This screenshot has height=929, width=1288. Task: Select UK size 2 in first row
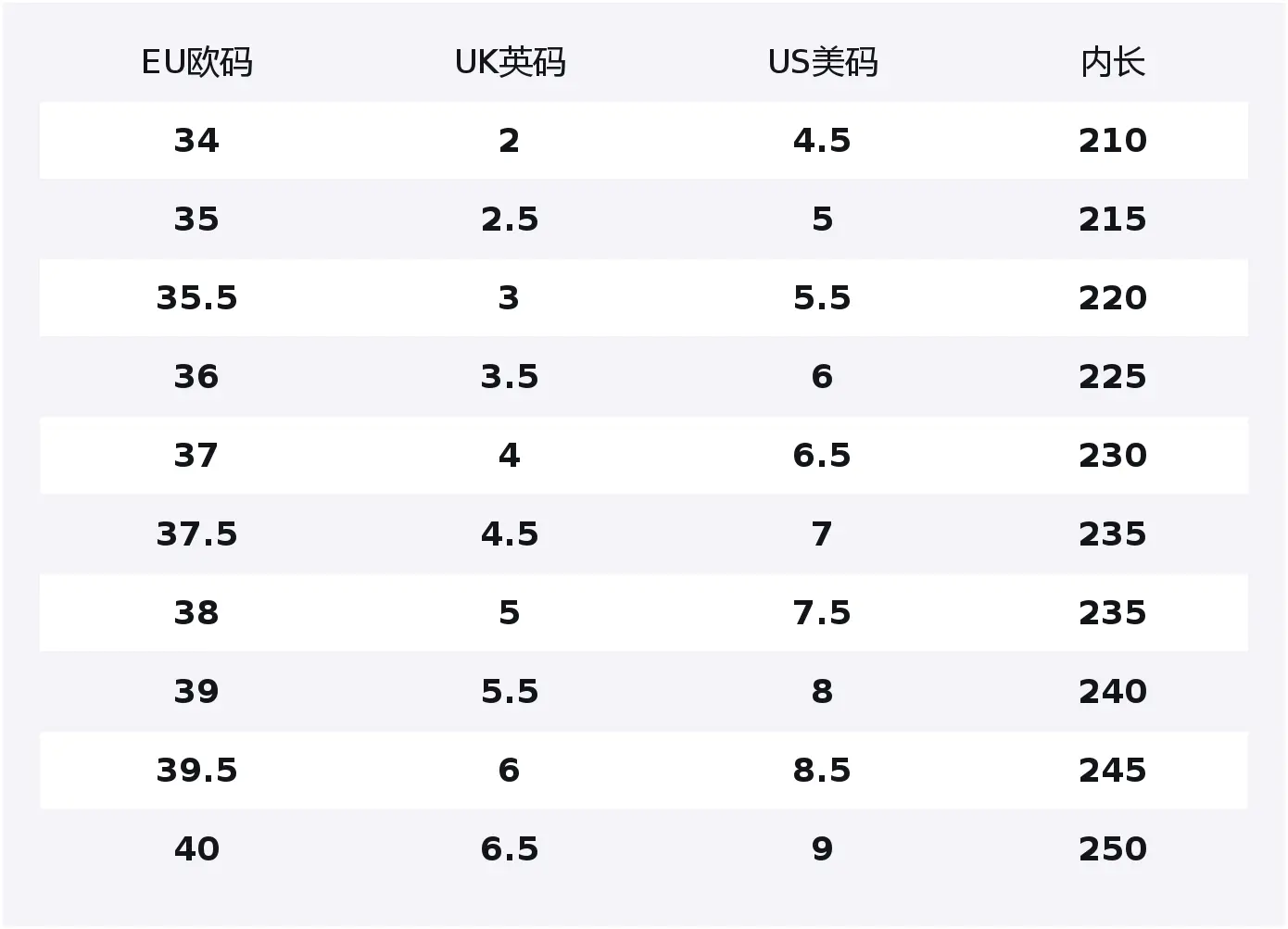(x=509, y=141)
